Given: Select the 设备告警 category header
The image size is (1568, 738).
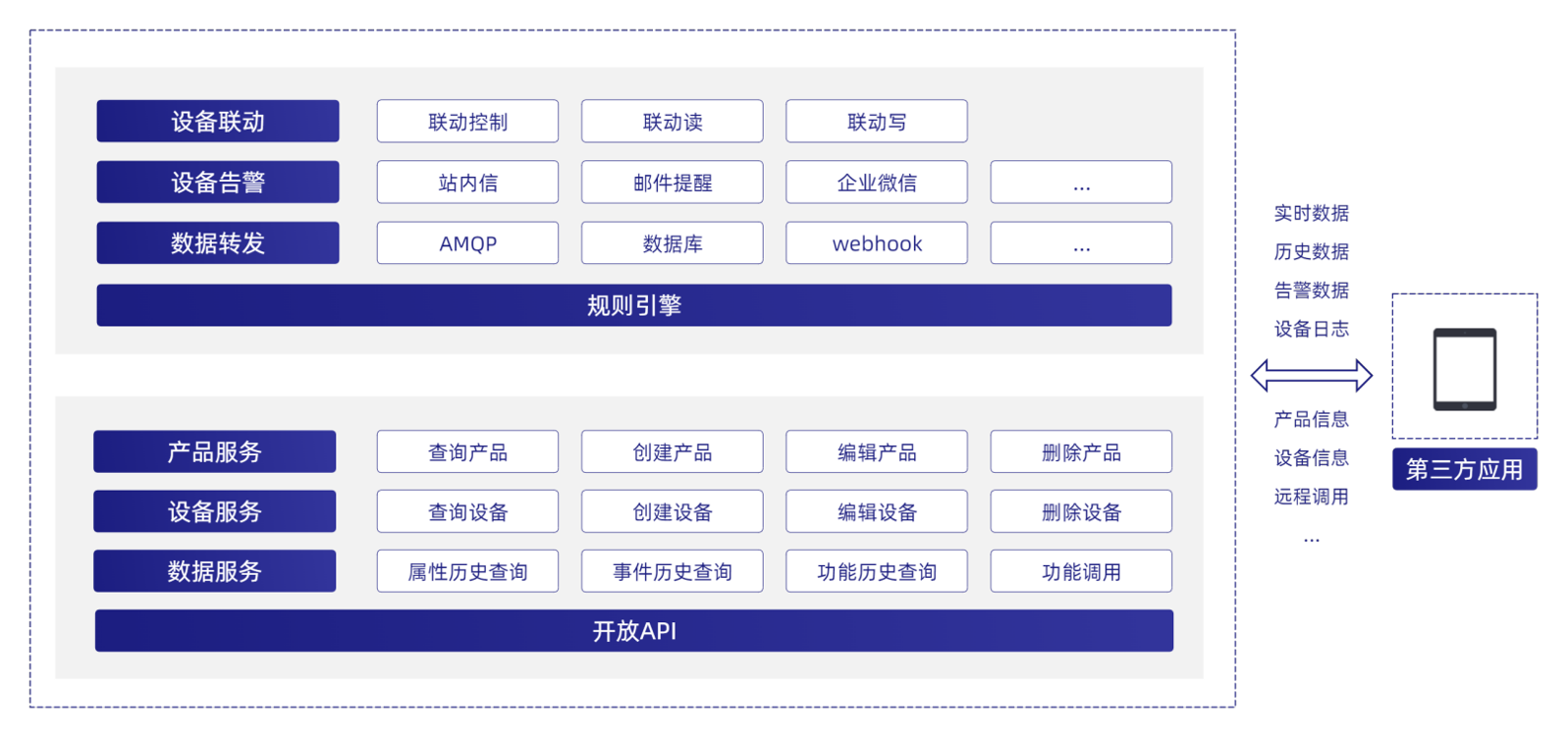Looking at the screenshot, I should (x=217, y=183).
